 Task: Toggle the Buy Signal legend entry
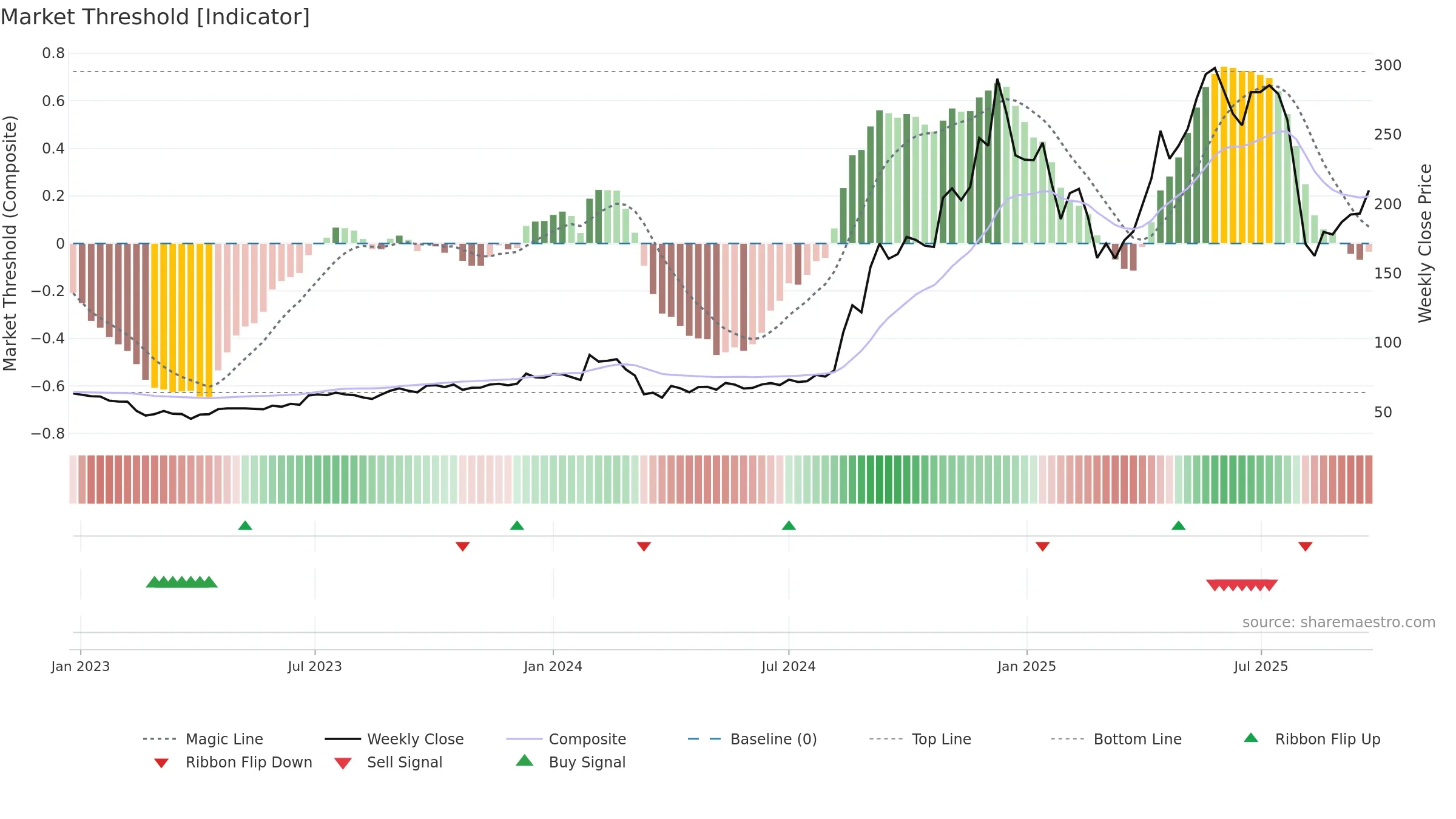(x=570, y=762)
